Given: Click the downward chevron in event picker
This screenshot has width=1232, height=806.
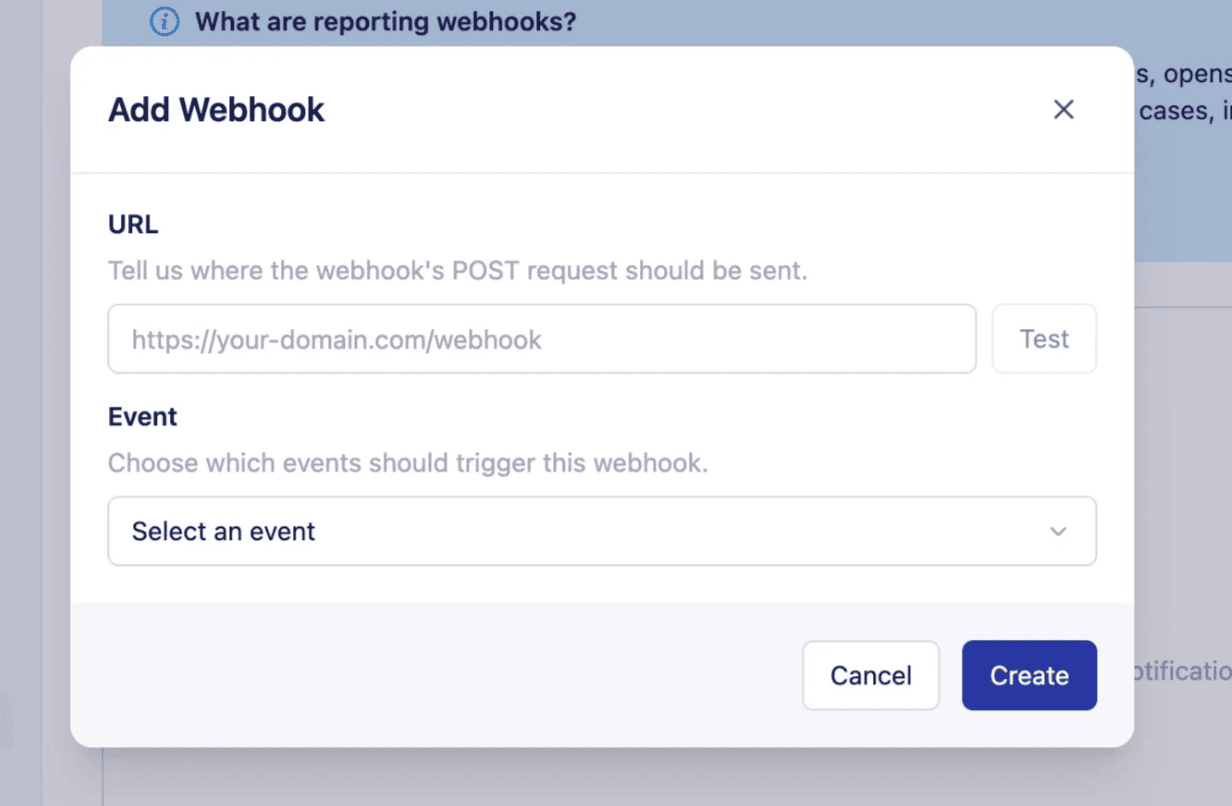Looking at the screenshot, I should [1058, 531].
